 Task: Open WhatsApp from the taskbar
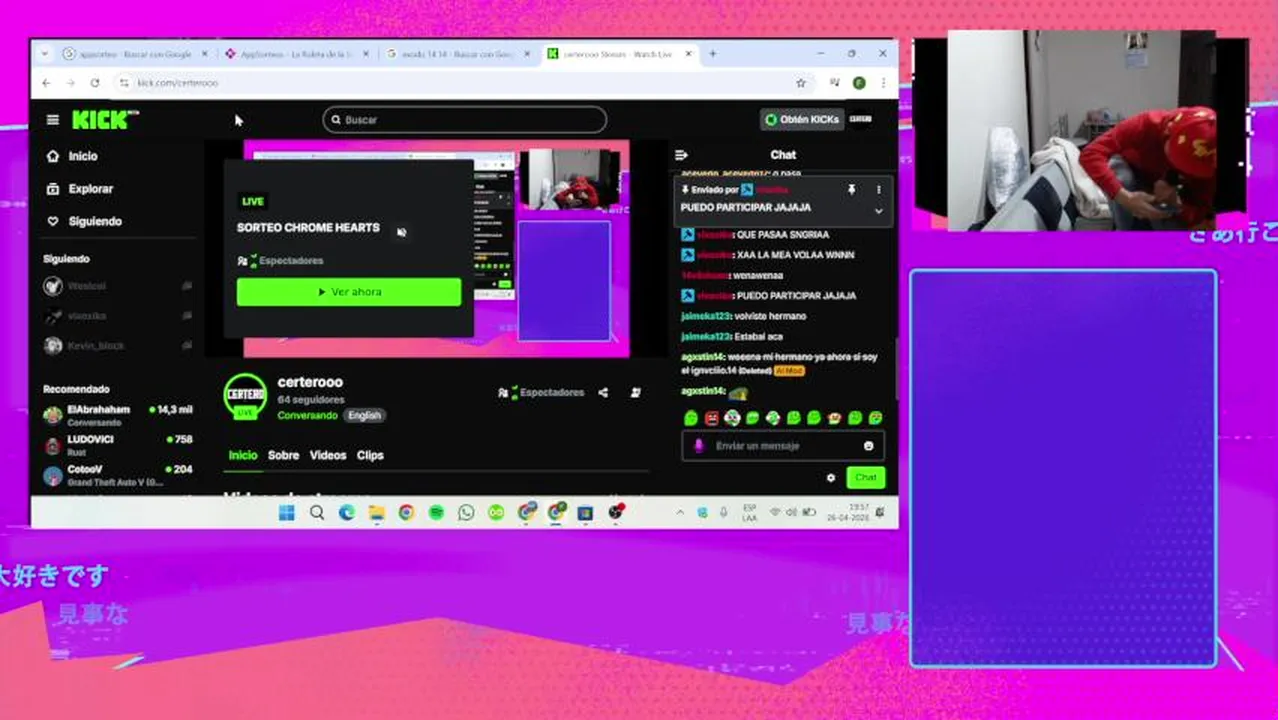[x=466, y=513]
